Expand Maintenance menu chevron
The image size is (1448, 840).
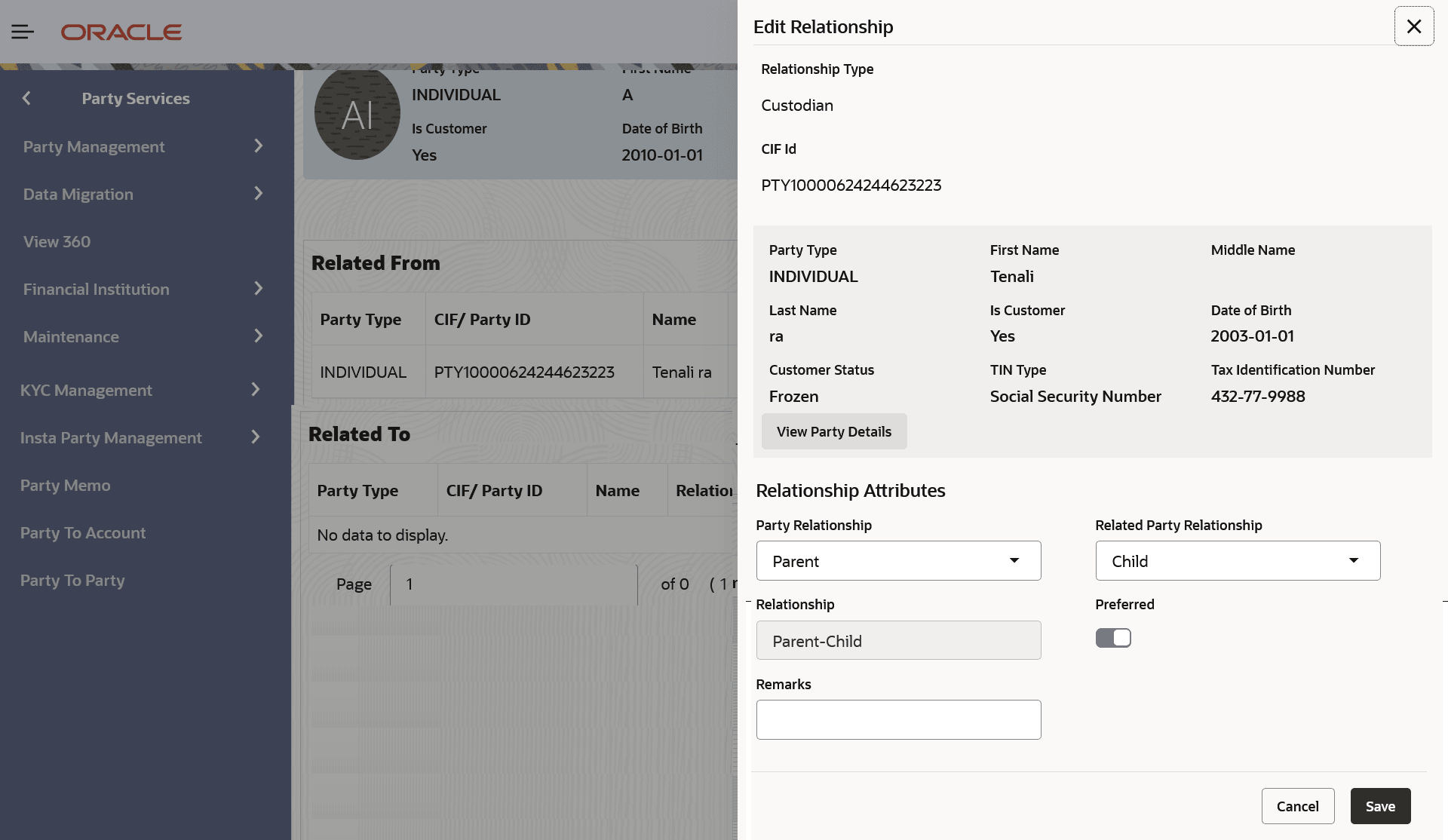pyautogui.click(x=259, y=336)
